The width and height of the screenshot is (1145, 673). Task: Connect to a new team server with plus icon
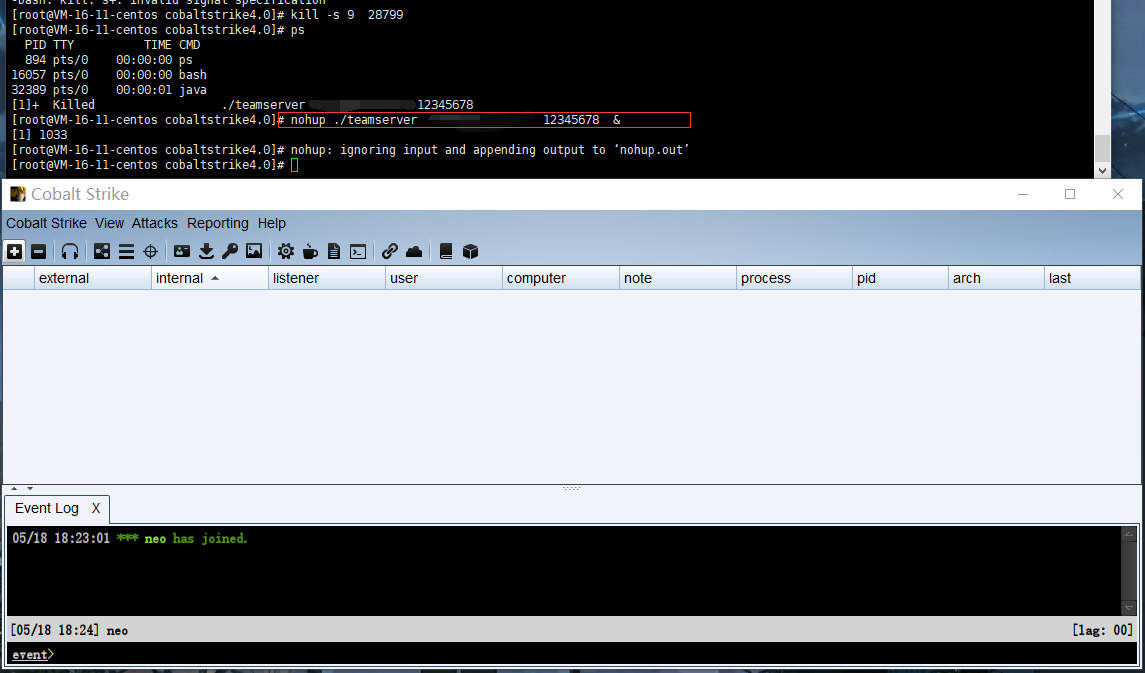14,252
